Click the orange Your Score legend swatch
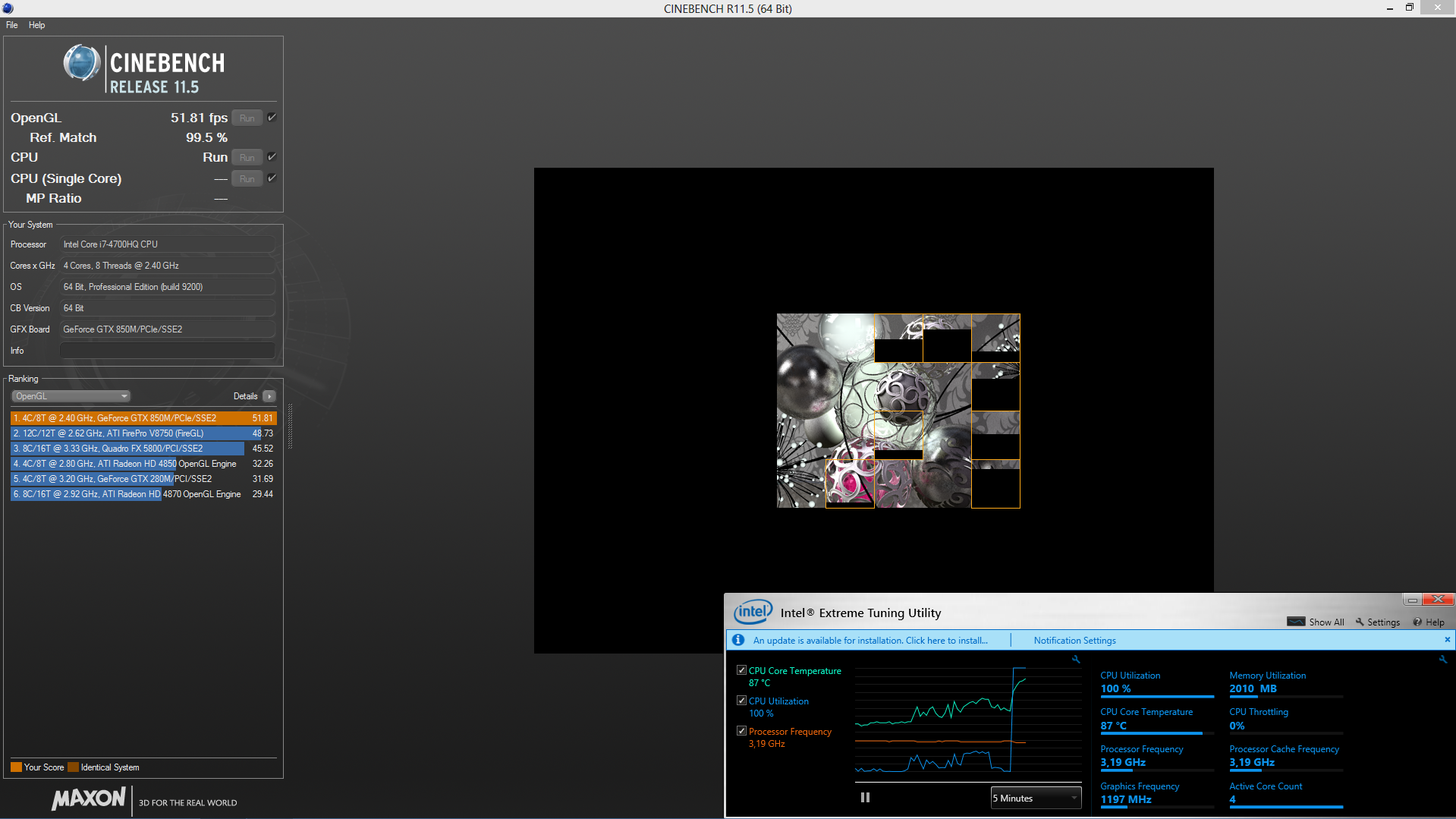This screenshot has height=819, width=1456. pyautogui.click(x=16, y=767)
